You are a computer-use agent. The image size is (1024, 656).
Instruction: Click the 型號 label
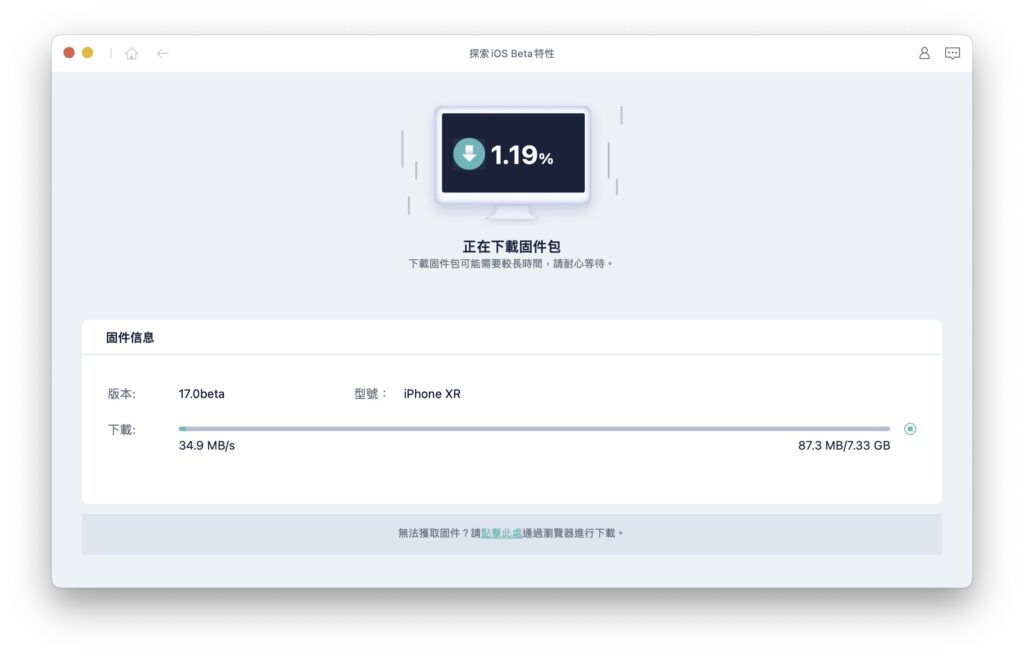(x=370, y=394)
